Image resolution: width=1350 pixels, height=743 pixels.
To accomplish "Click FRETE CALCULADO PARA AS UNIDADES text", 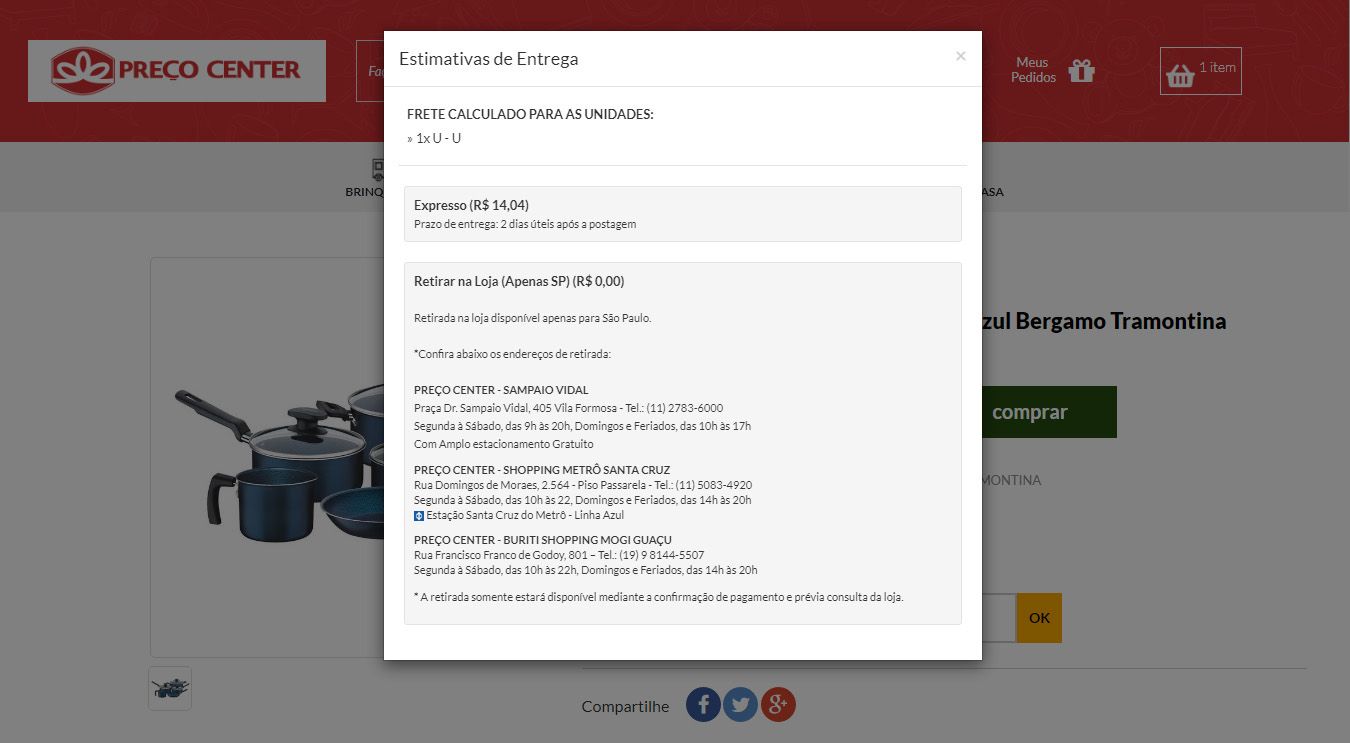I will click(x=530, y=114).
